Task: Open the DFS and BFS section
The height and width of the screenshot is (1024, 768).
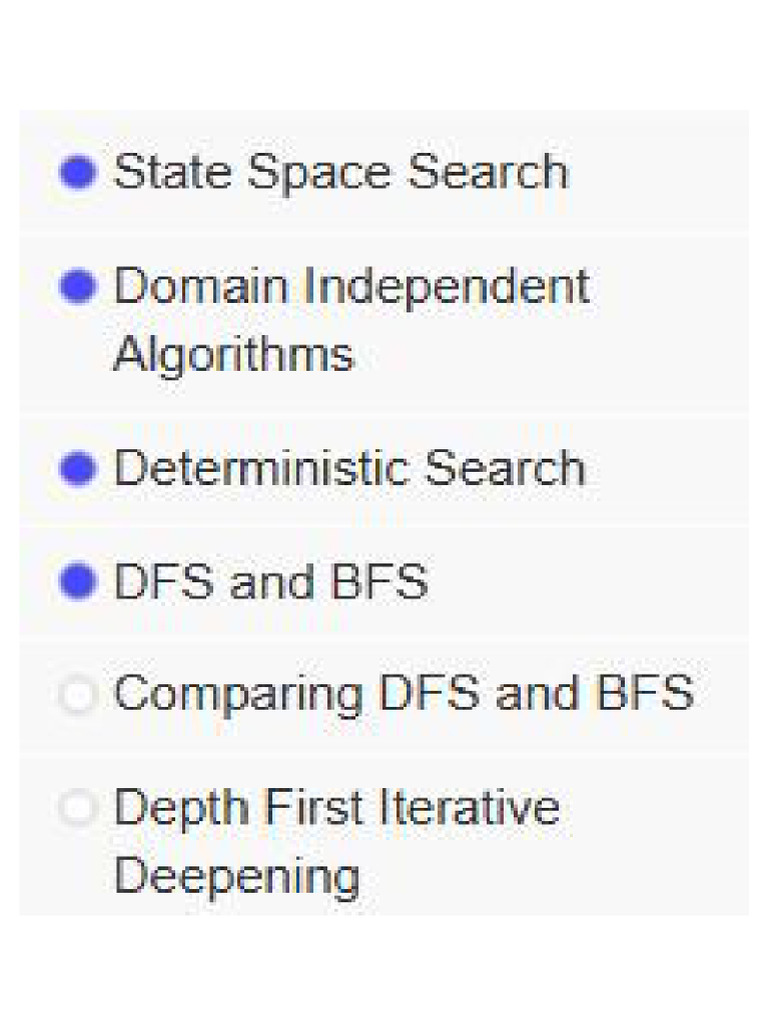Action: coord(271,582)
